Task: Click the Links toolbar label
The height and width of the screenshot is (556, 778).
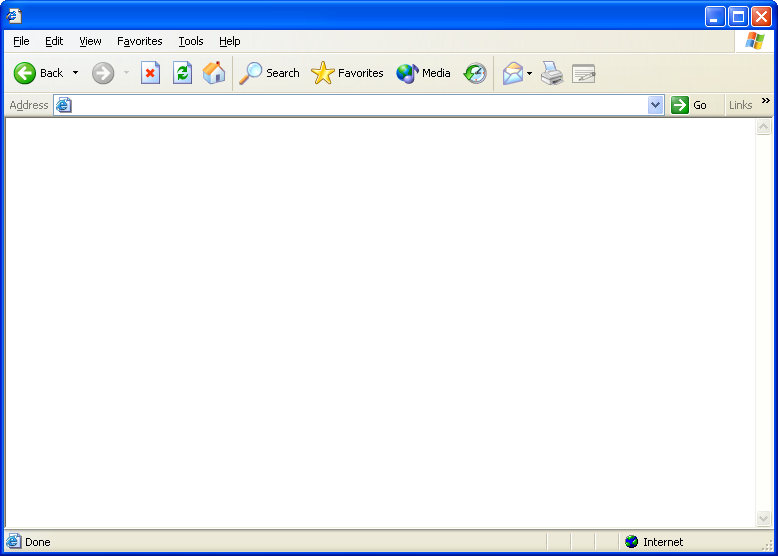Action: pyautogui.click(x=740, y=105)
